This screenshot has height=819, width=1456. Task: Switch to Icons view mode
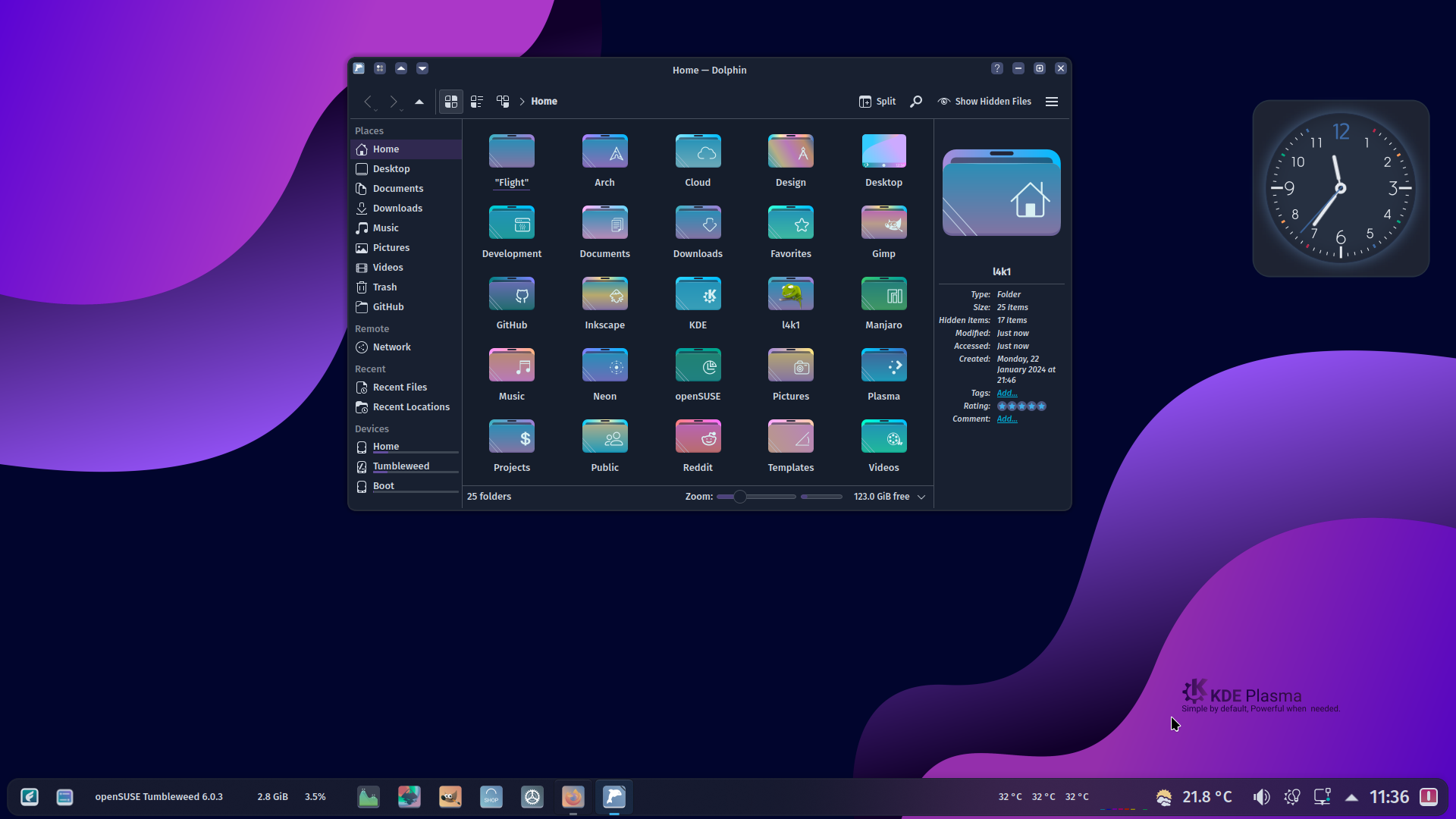tap(451, 102)
